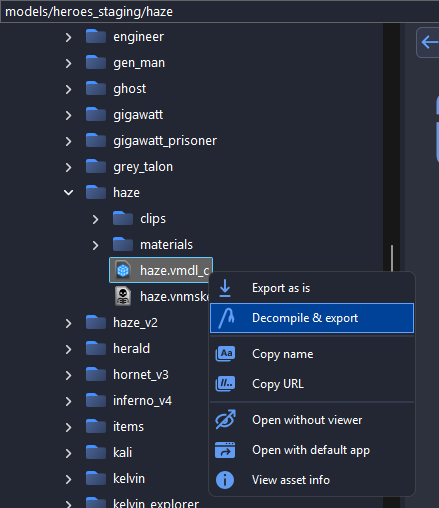Expand the grey_talon folder chevron
Screen dimensions: 439x508
68,167
